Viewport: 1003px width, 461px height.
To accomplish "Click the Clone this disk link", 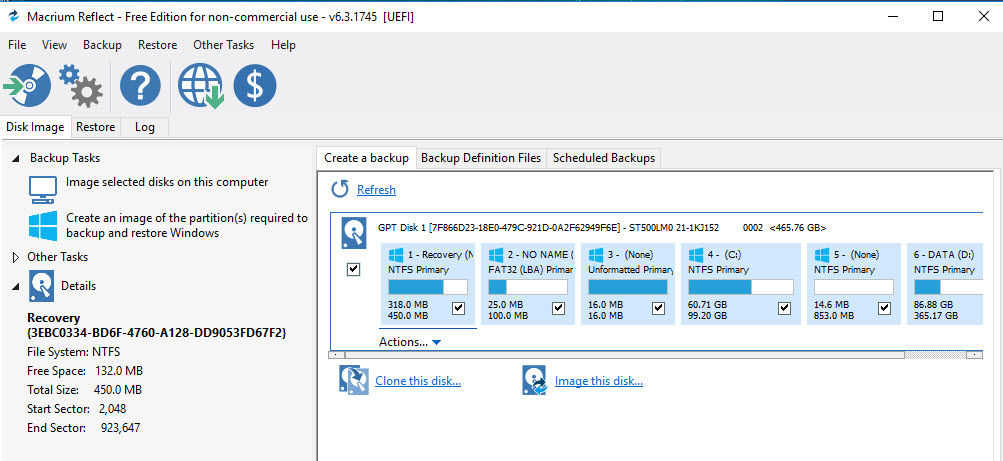I will click(418, 381).
